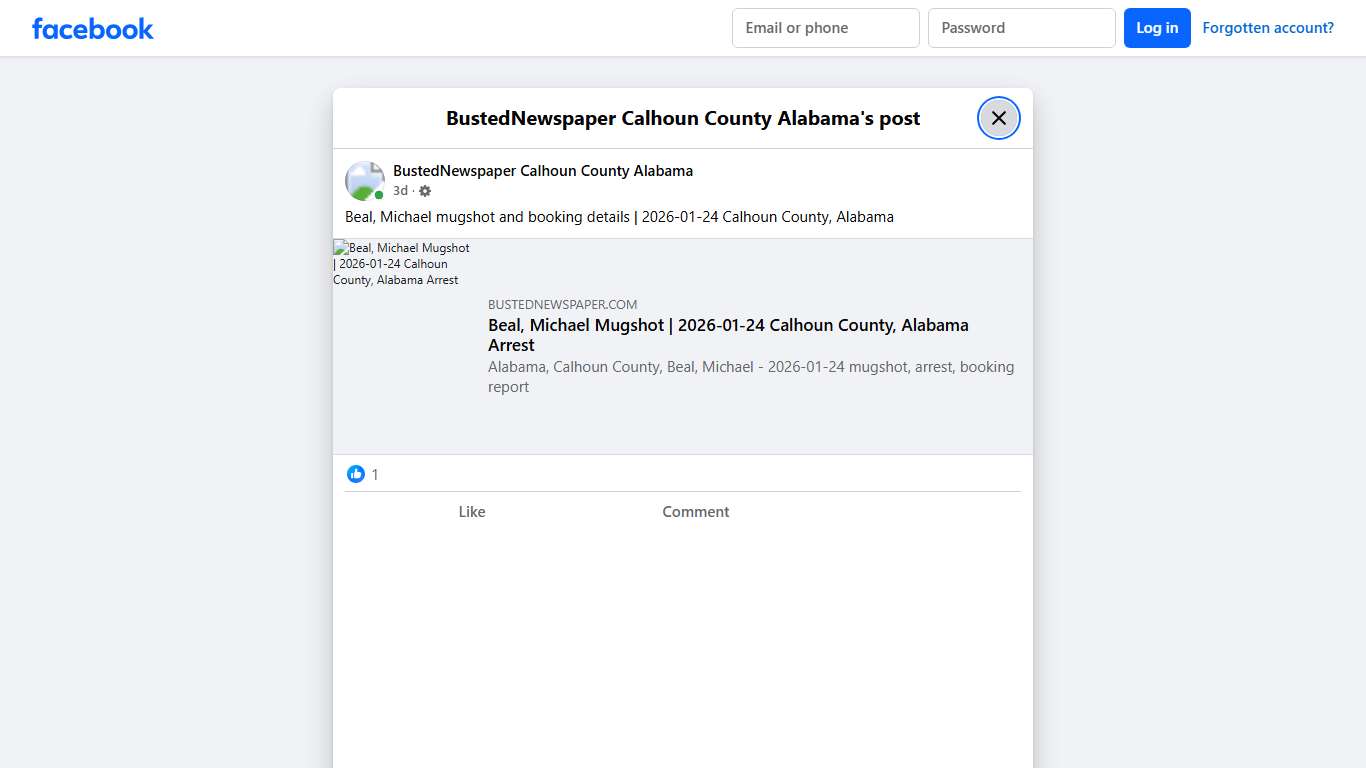Open the facebook logo homepage

tap(92, 28)
